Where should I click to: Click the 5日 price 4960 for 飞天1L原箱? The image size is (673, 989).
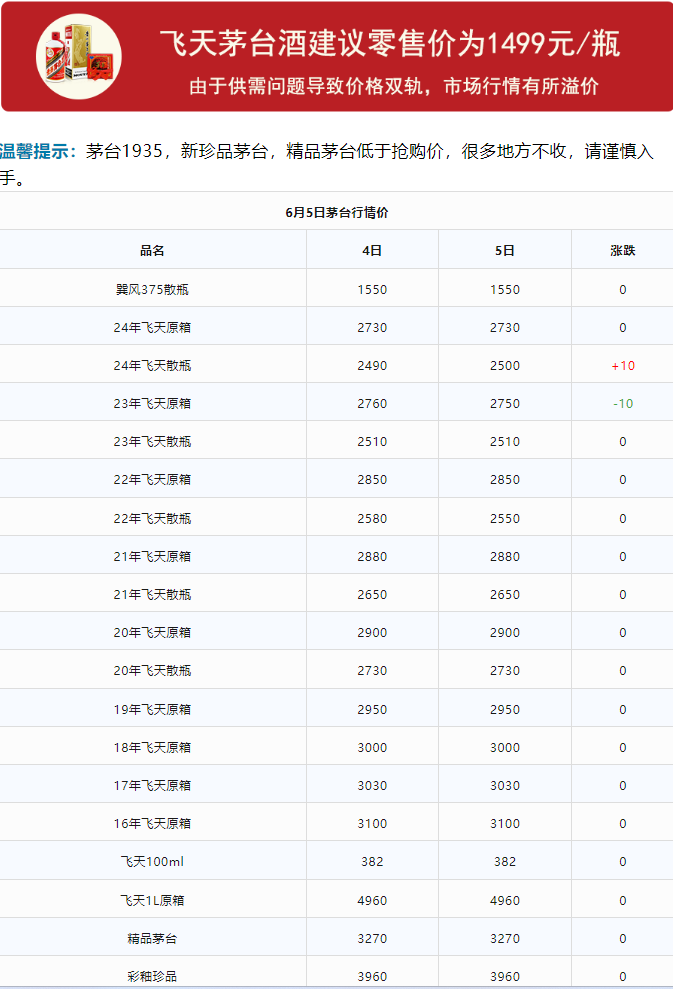505,901
